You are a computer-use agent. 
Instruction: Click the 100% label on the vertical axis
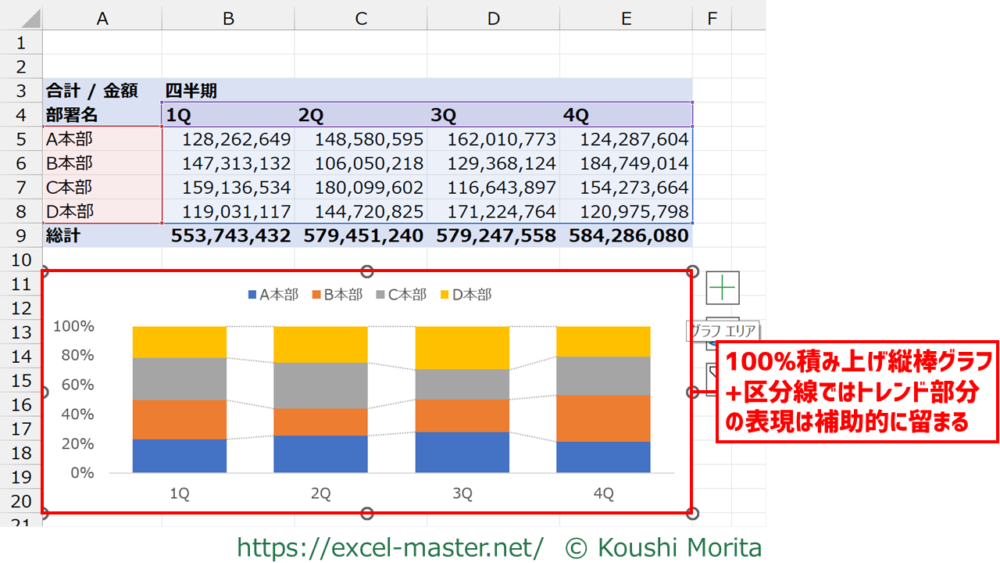[73, 326]
